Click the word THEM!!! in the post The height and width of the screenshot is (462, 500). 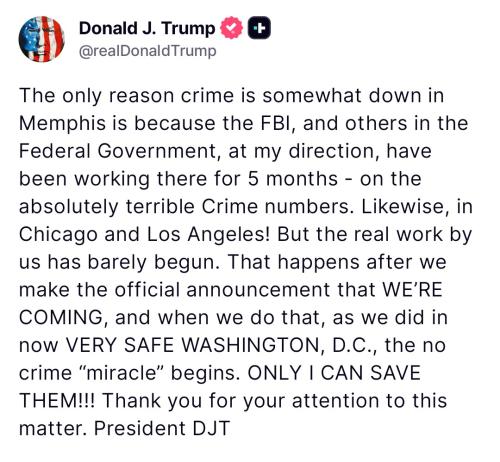pos(57,400)
